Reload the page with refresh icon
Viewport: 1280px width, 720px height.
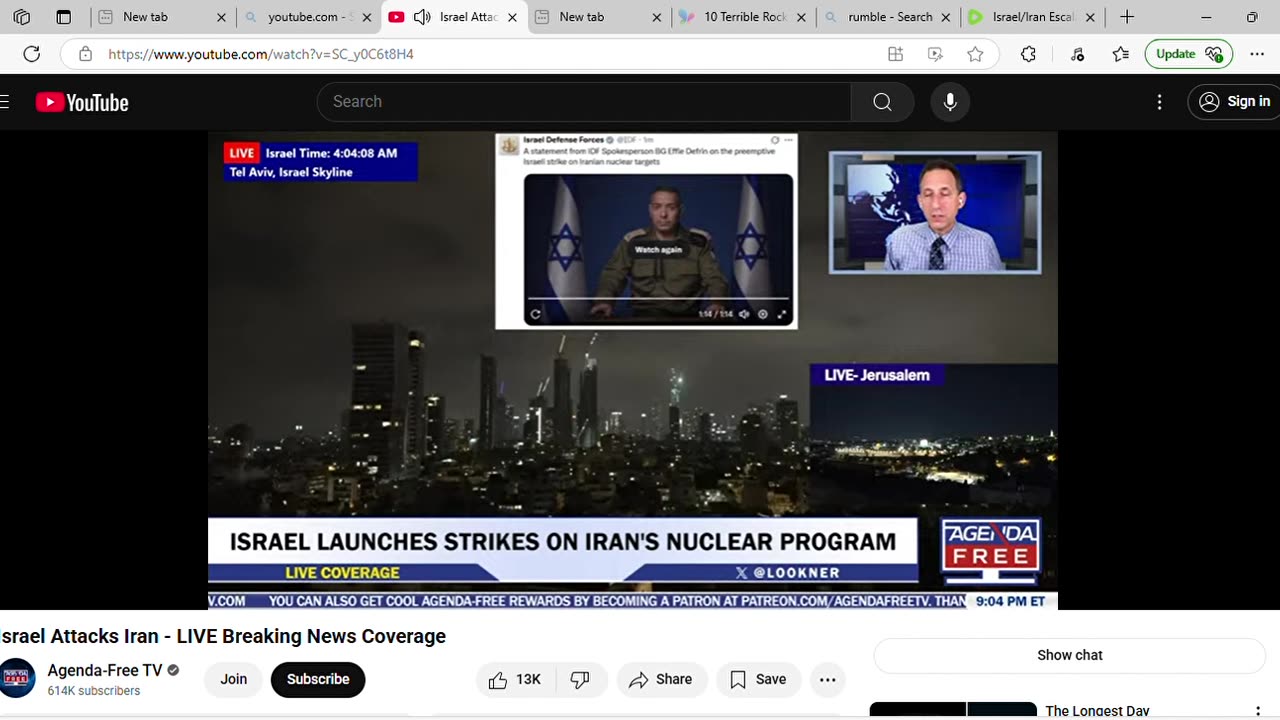pos(32,54)
